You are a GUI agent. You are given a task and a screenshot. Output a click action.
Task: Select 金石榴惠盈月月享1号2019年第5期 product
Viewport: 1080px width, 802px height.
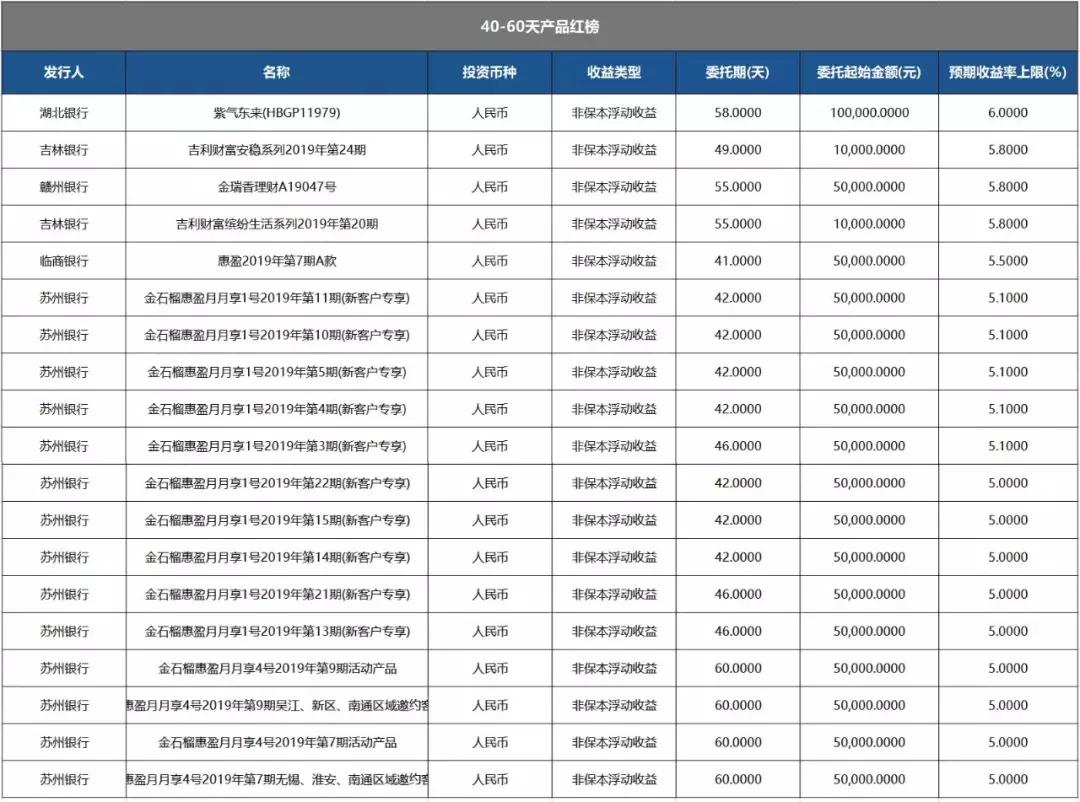point(277,373)
